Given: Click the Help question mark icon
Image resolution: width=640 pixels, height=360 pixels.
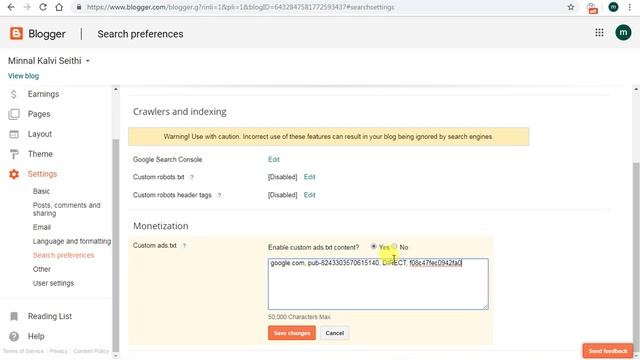Looking at the screenshot, I should pos(14,336).
